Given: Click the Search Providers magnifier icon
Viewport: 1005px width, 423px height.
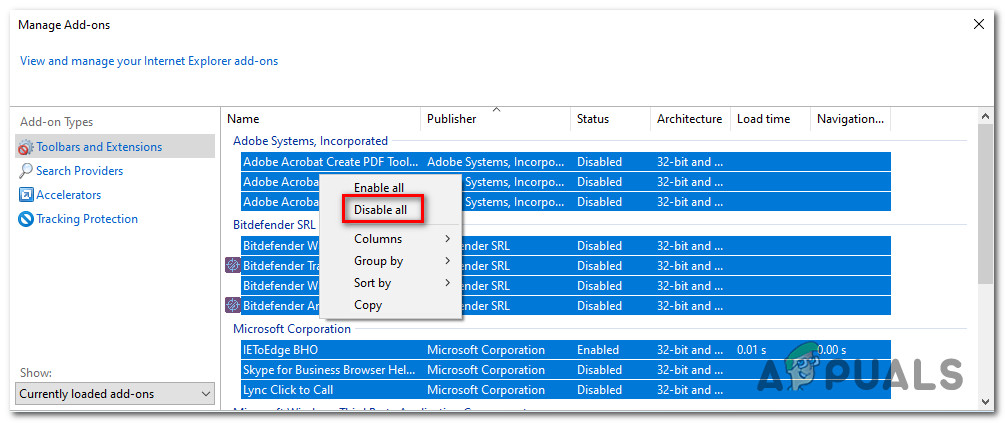Looking at the screenshot, I should coord(26,171).
